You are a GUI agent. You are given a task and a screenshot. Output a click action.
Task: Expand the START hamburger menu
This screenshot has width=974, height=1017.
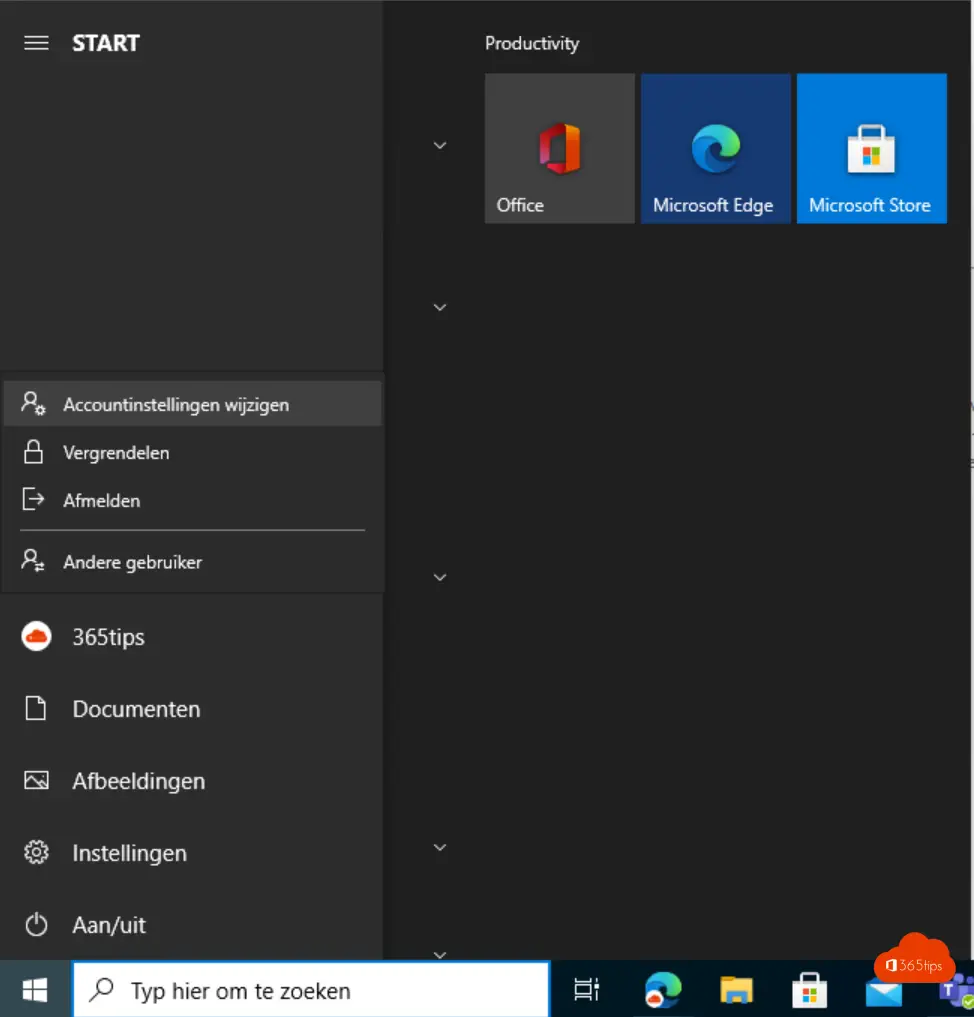coord(36,43)
